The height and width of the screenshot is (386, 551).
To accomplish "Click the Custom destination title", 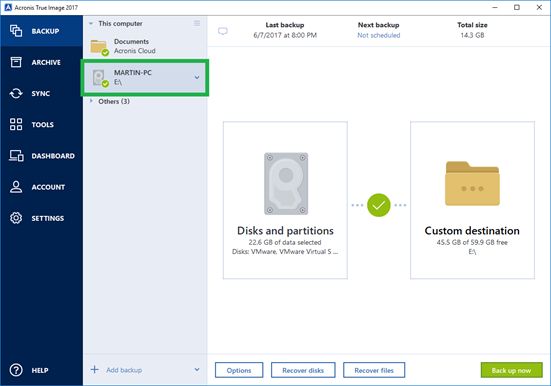I will coord(472,231).
